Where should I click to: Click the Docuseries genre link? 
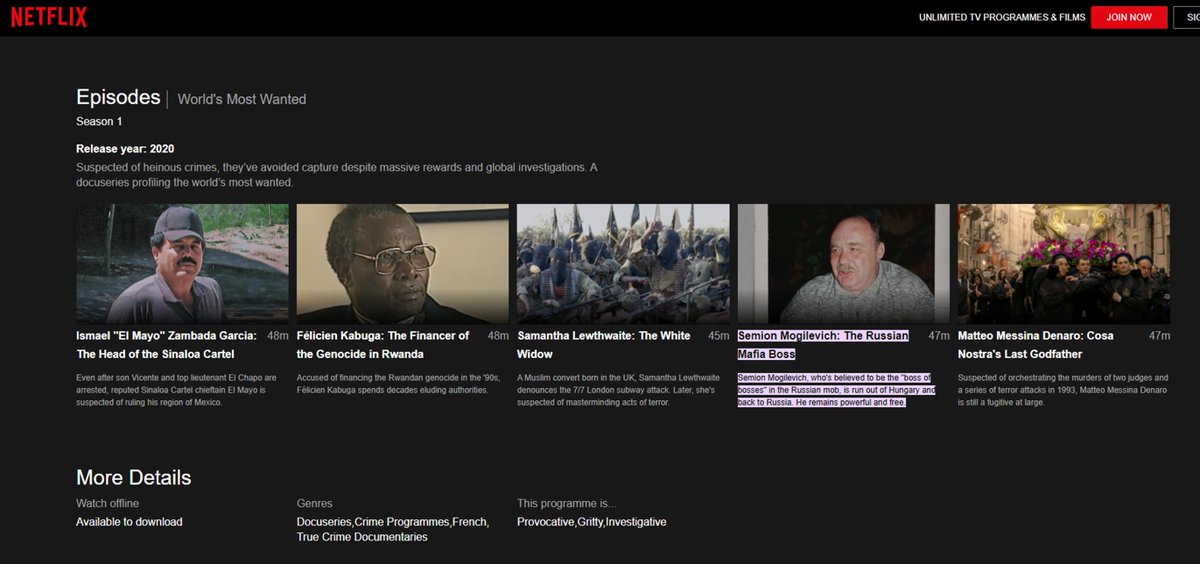tap(324, 522)
